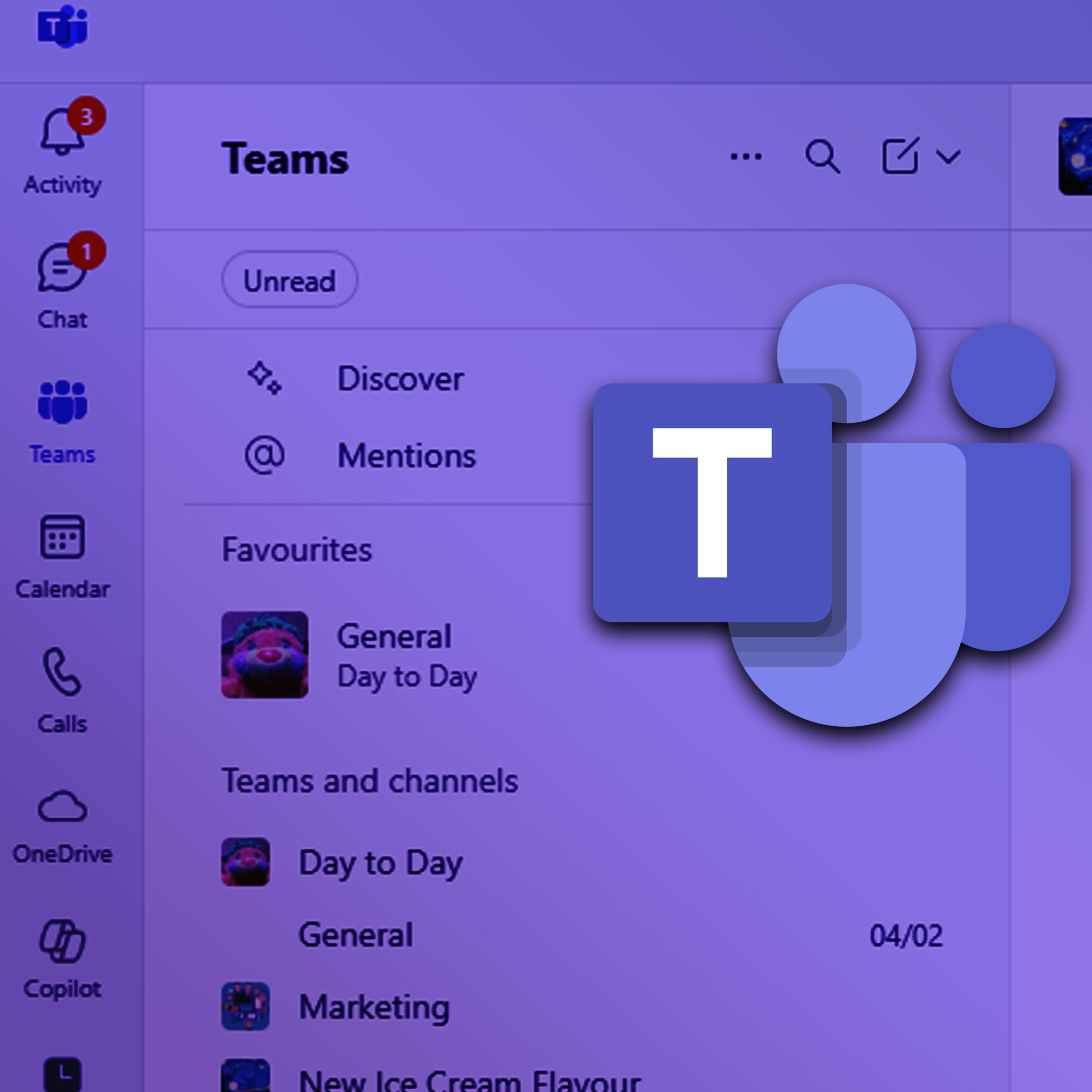Open the clock app icon below Copilot
This screenshot has height=1092, width=1092.
(x=62, y=1074)
